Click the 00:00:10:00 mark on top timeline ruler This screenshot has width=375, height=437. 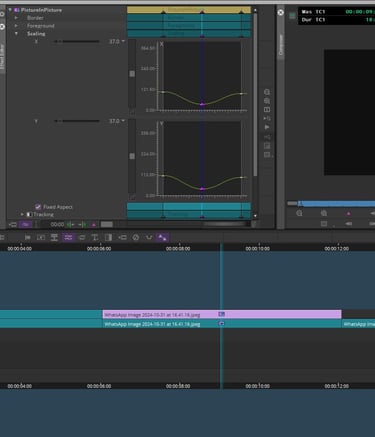pos(258,248)
